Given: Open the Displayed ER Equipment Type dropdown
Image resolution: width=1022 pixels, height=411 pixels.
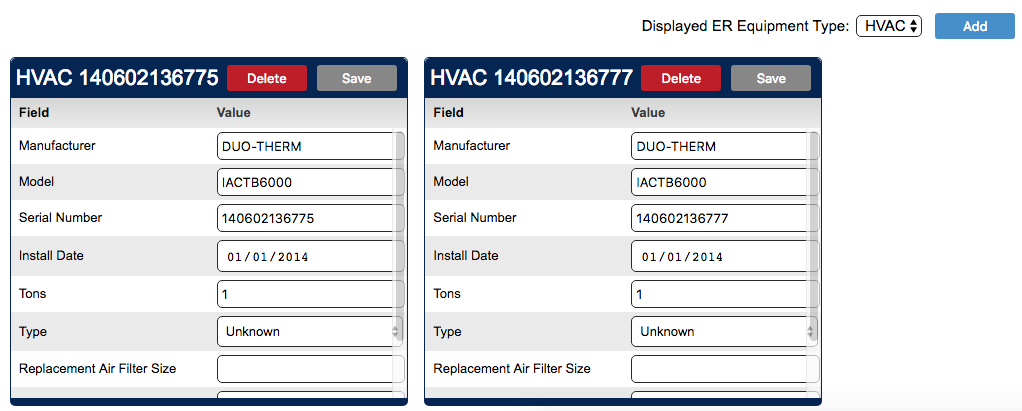Looking at the screenshot, I should tap(888, 26).
